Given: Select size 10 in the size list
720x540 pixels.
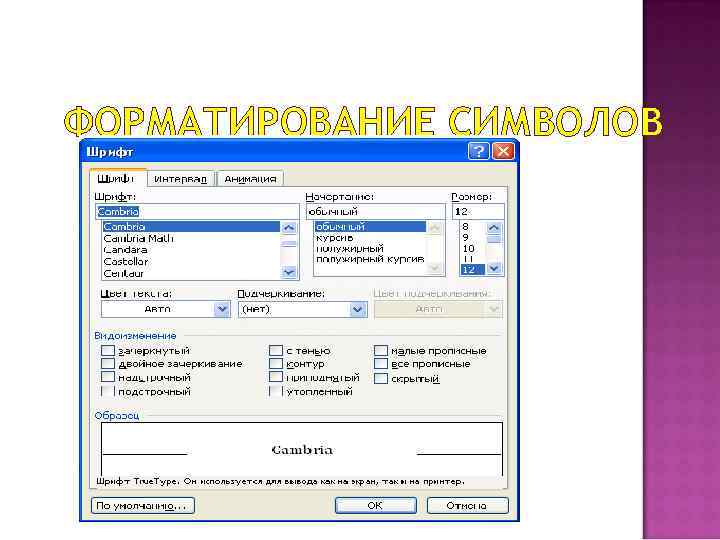Looking at the screenshot, I should pos(472,248).
